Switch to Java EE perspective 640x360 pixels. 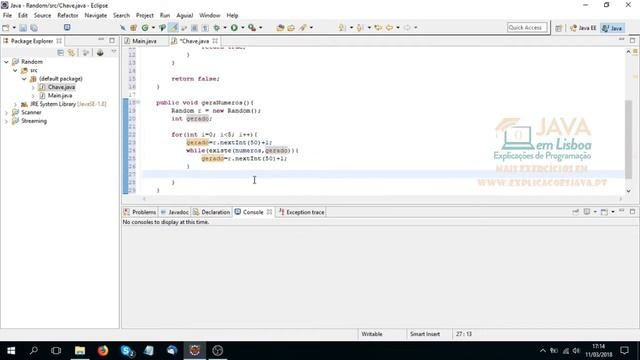pos(583,28)
